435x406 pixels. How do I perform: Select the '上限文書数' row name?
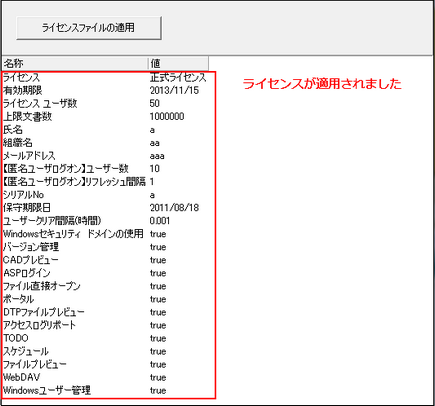pyautogui.click(x=27, y=116)
